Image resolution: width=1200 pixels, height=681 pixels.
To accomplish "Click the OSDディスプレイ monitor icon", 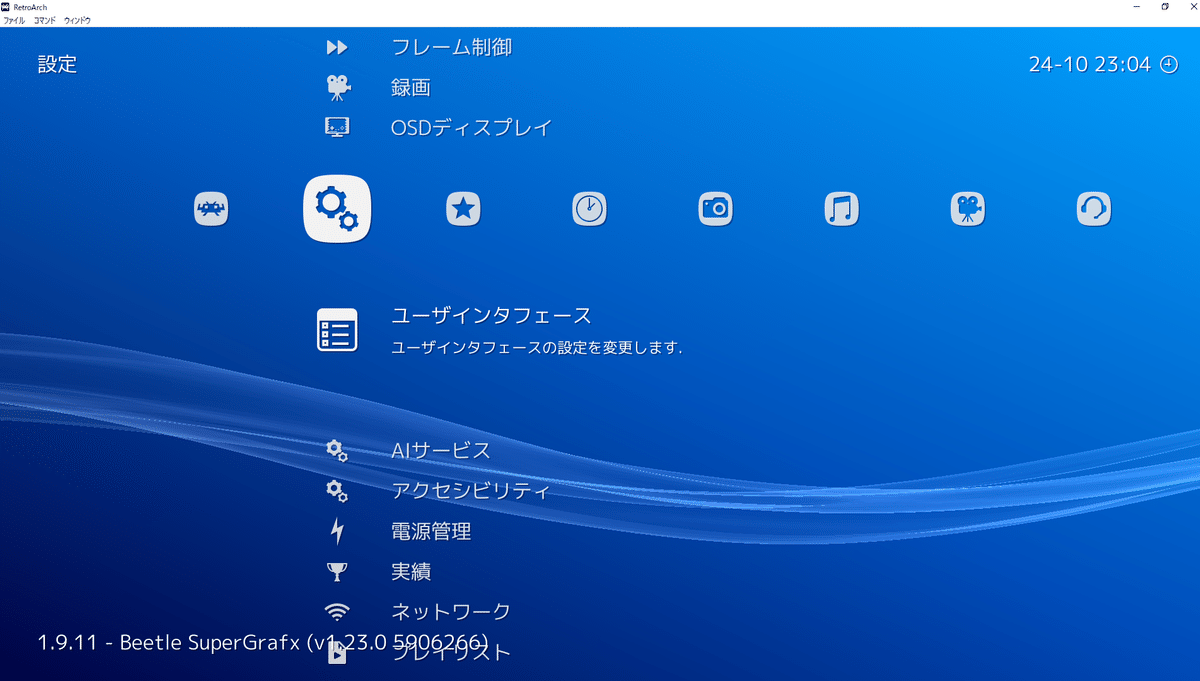I will (337, 128).
